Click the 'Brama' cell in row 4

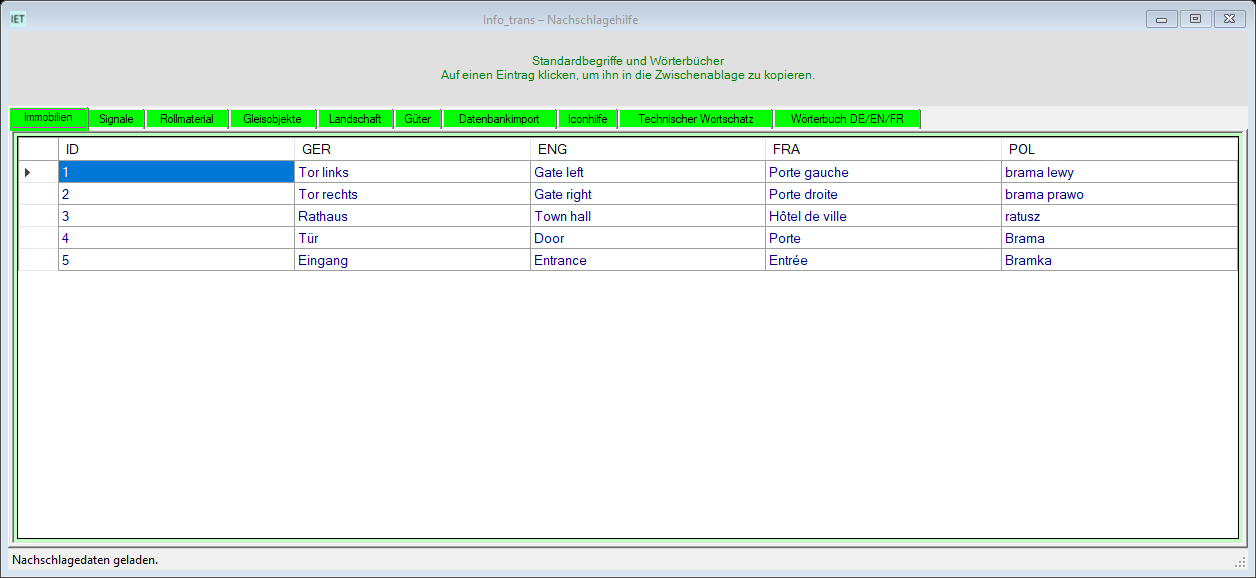coord(1119,238)
